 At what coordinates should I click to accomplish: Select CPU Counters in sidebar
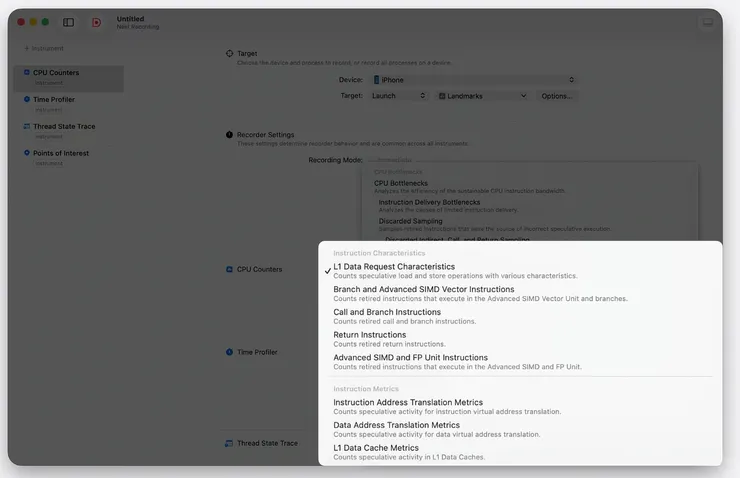69,77
